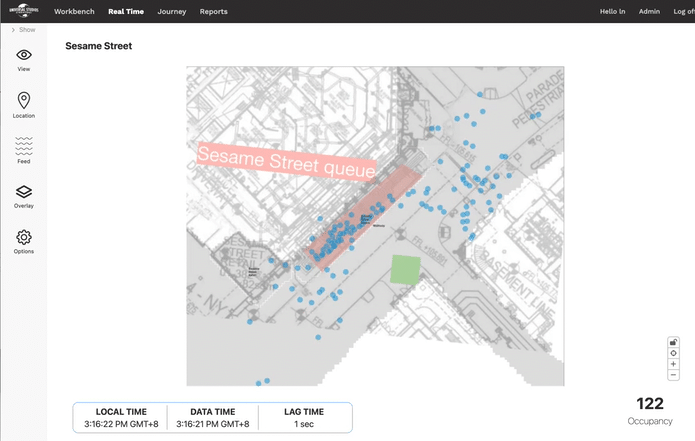695x441 pixels.
Task: Open the Overlay layers icon
Action: 24,191
